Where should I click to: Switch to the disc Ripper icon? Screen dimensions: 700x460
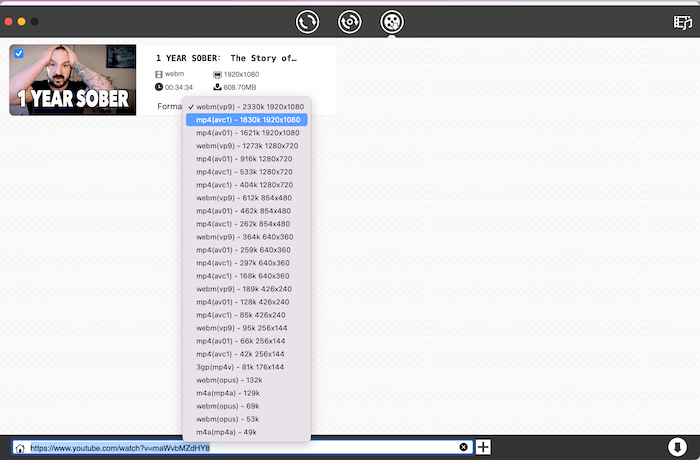[349, 21]
